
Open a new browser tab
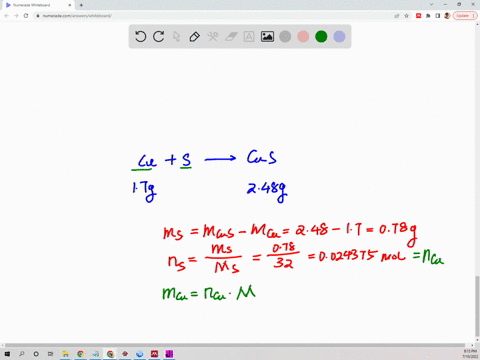pos(81,5)
